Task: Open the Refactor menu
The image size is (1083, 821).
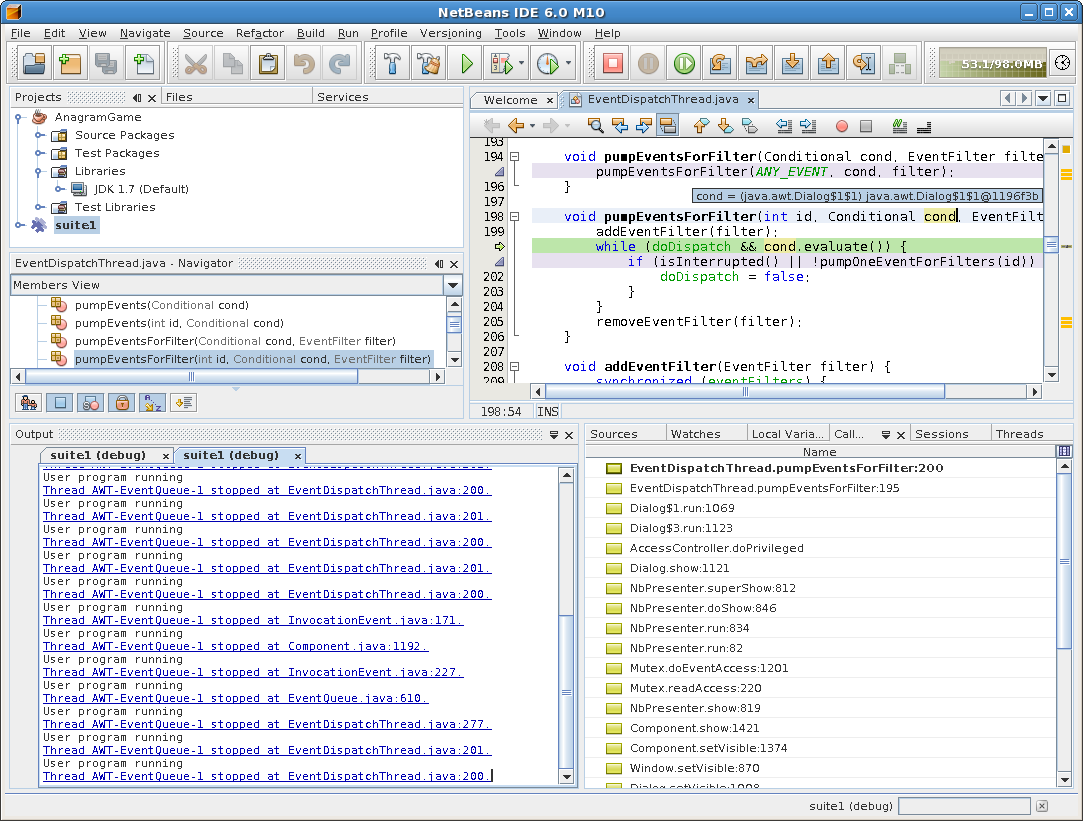Action: click(260, 33)
